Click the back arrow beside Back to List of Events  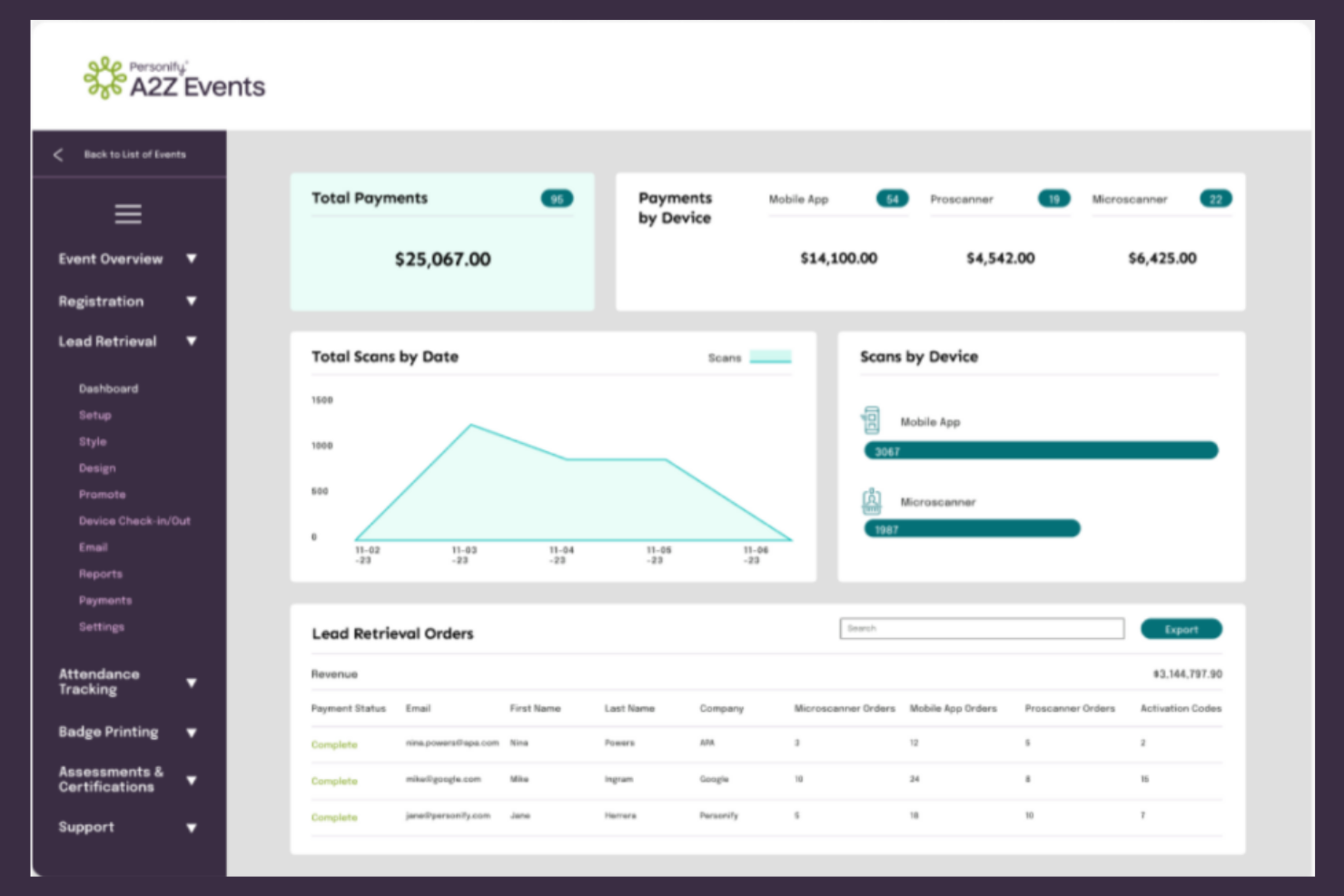coord(58,154)
